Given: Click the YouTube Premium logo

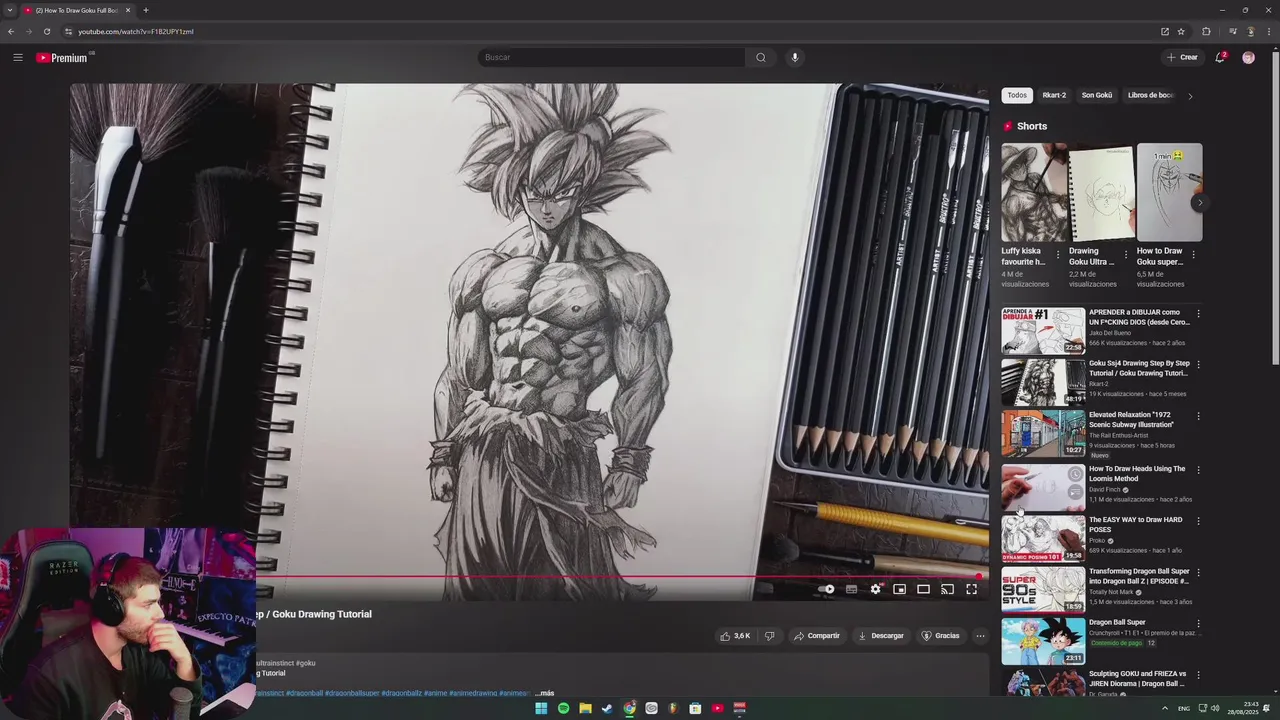Looking at the screenshot, I should (x=64, y=57).
